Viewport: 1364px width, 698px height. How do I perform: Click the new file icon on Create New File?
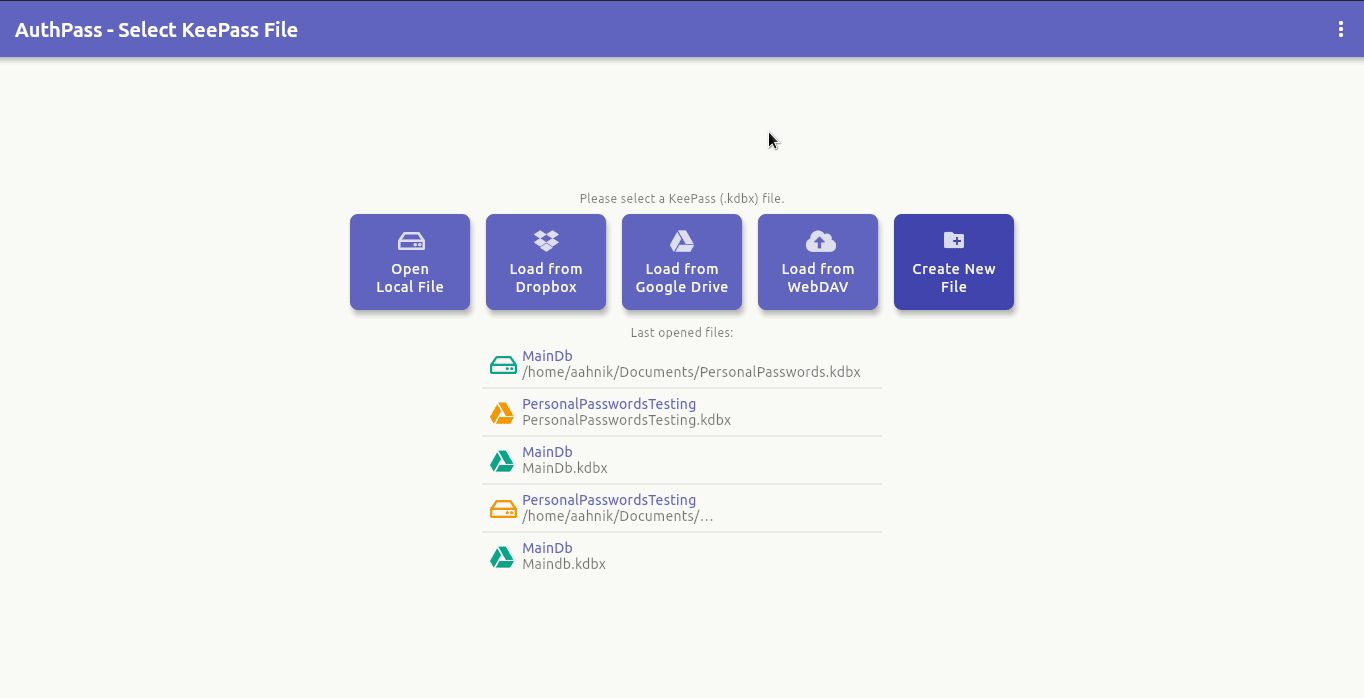tap(954, 240)
